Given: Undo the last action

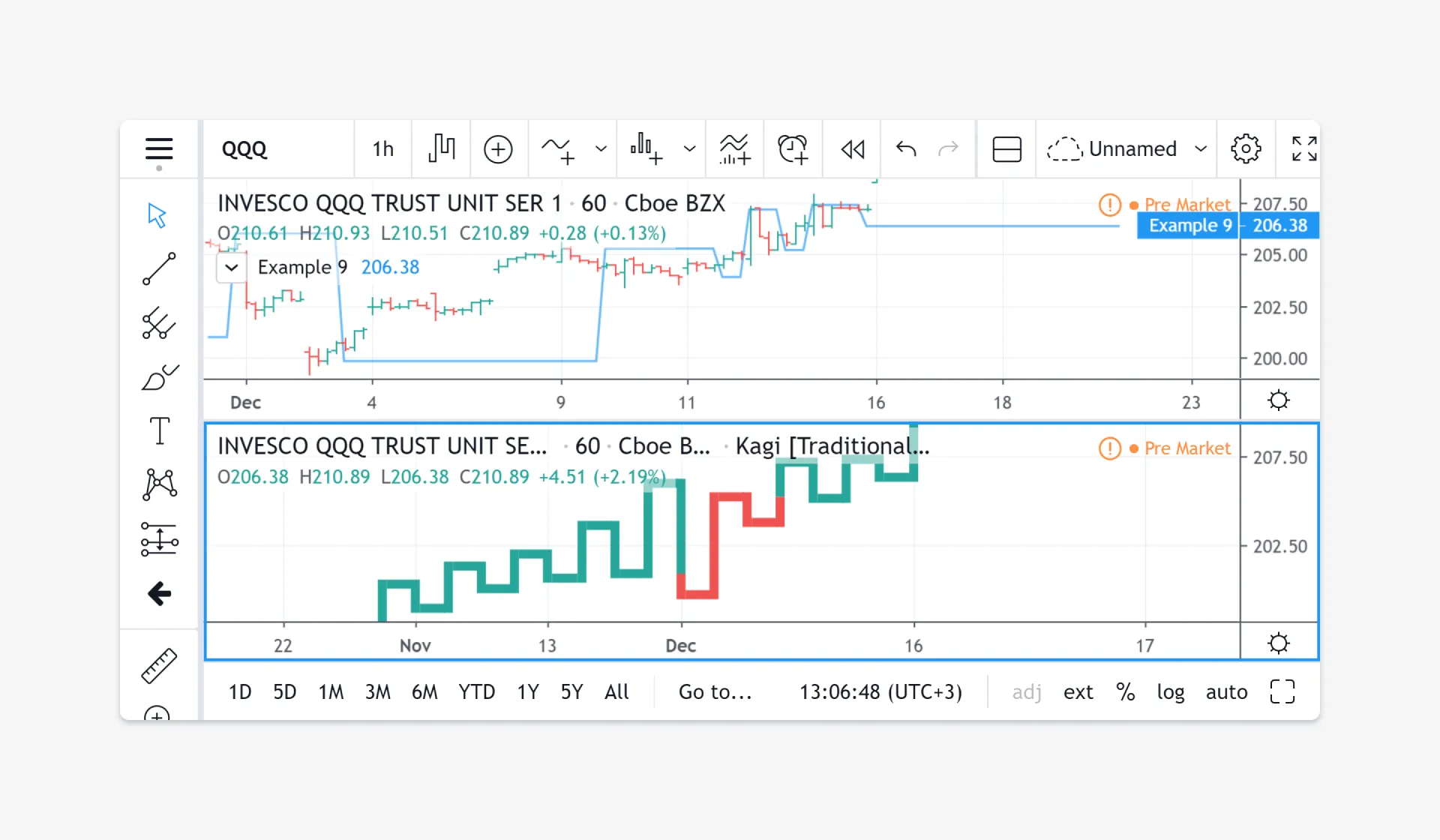Looking at the screenshot, I should [906, 148].
